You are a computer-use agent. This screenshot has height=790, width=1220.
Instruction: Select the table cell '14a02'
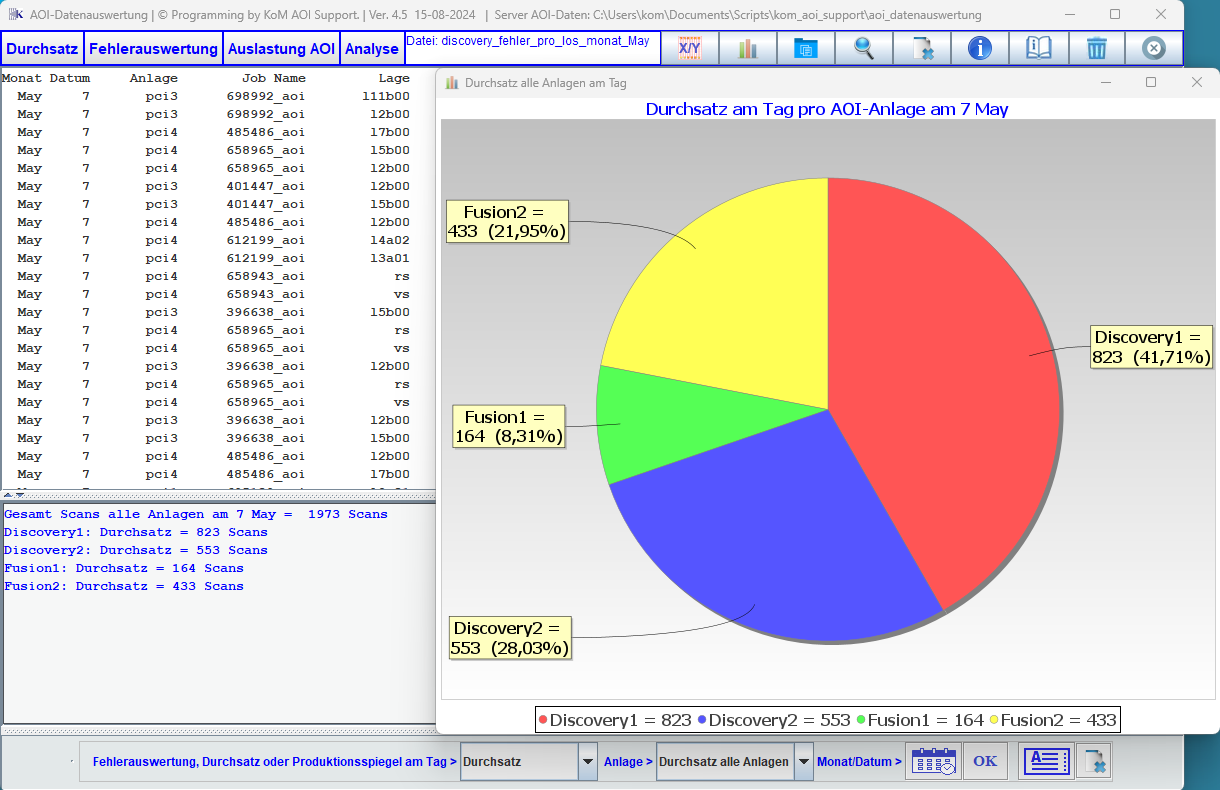pyautogui.click(x=390, y=240)
